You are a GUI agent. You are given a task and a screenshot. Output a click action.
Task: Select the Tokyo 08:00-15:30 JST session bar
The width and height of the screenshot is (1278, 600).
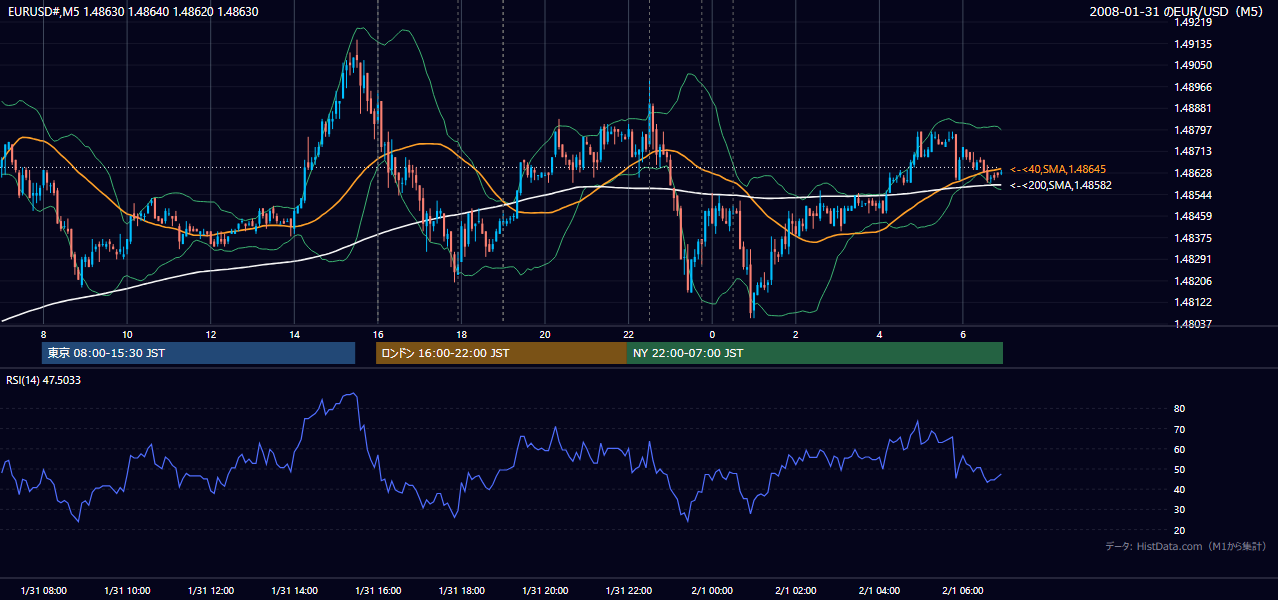click(x=198, y=353)
